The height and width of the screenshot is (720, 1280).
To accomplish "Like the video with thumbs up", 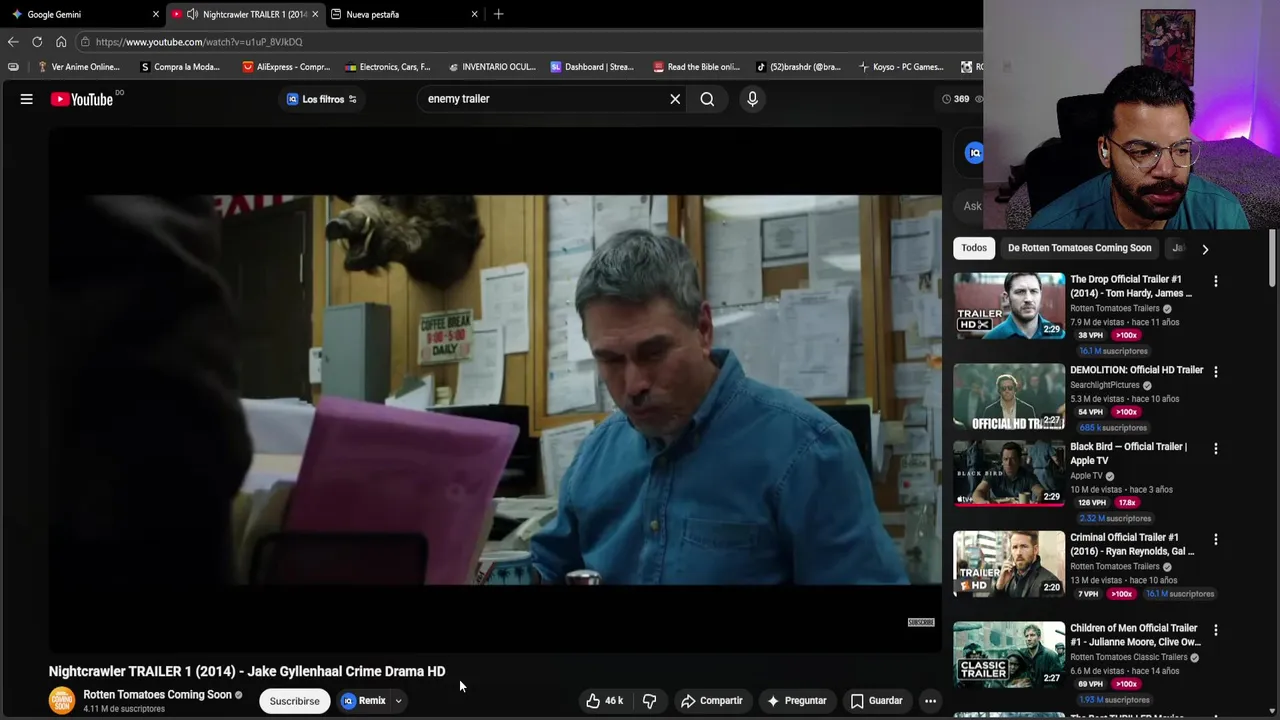I will 604,701.
